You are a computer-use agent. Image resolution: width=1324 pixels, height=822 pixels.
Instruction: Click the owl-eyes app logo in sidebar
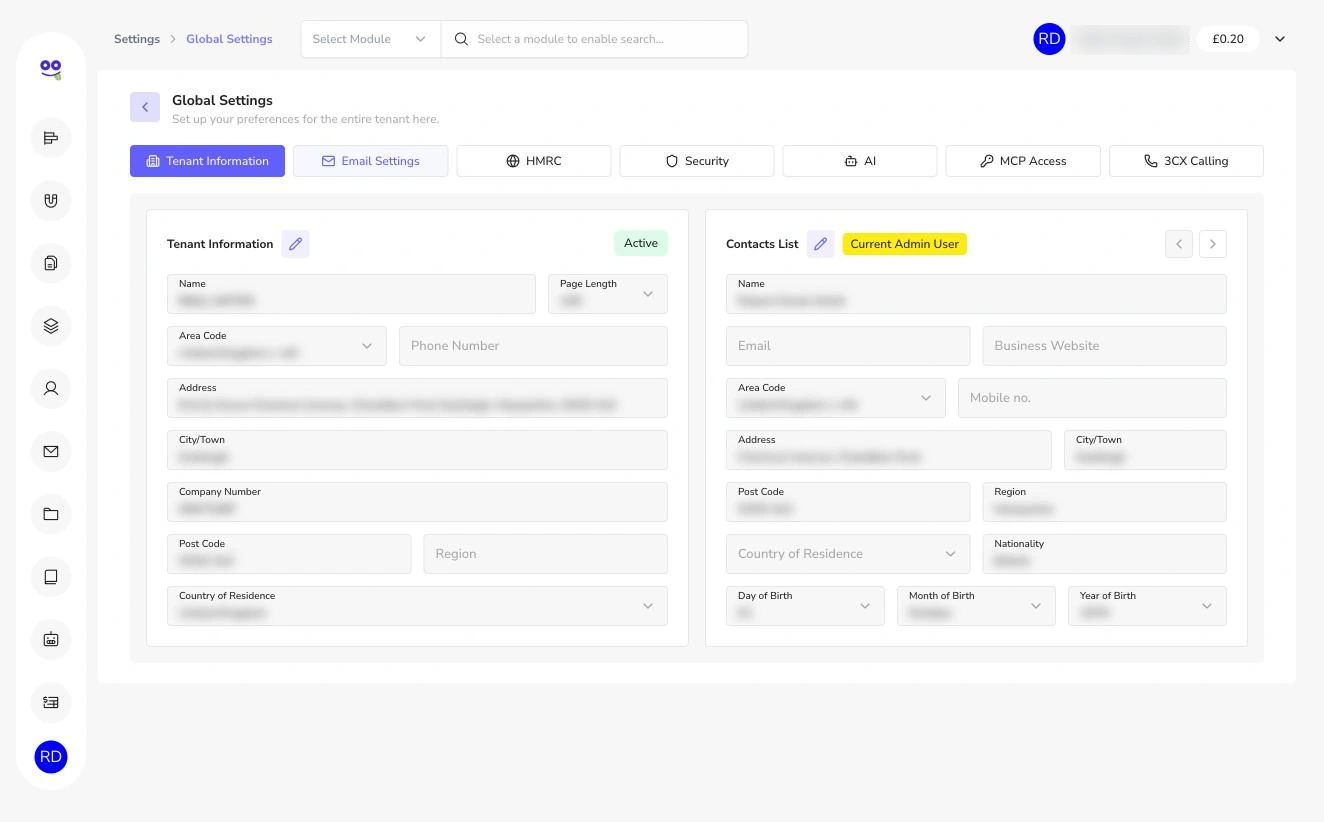51,69
